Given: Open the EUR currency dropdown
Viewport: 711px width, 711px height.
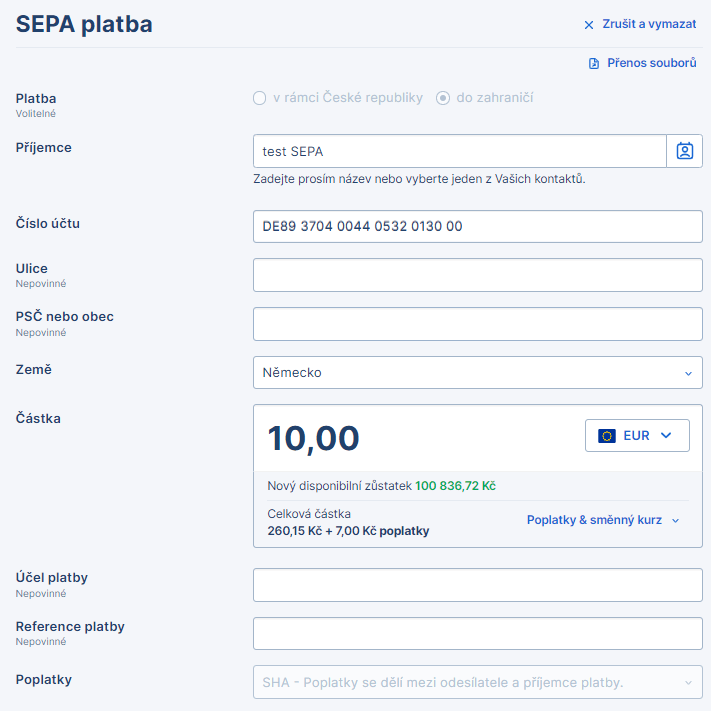Looking at the screenshot, I should click(x=637, y=436).
